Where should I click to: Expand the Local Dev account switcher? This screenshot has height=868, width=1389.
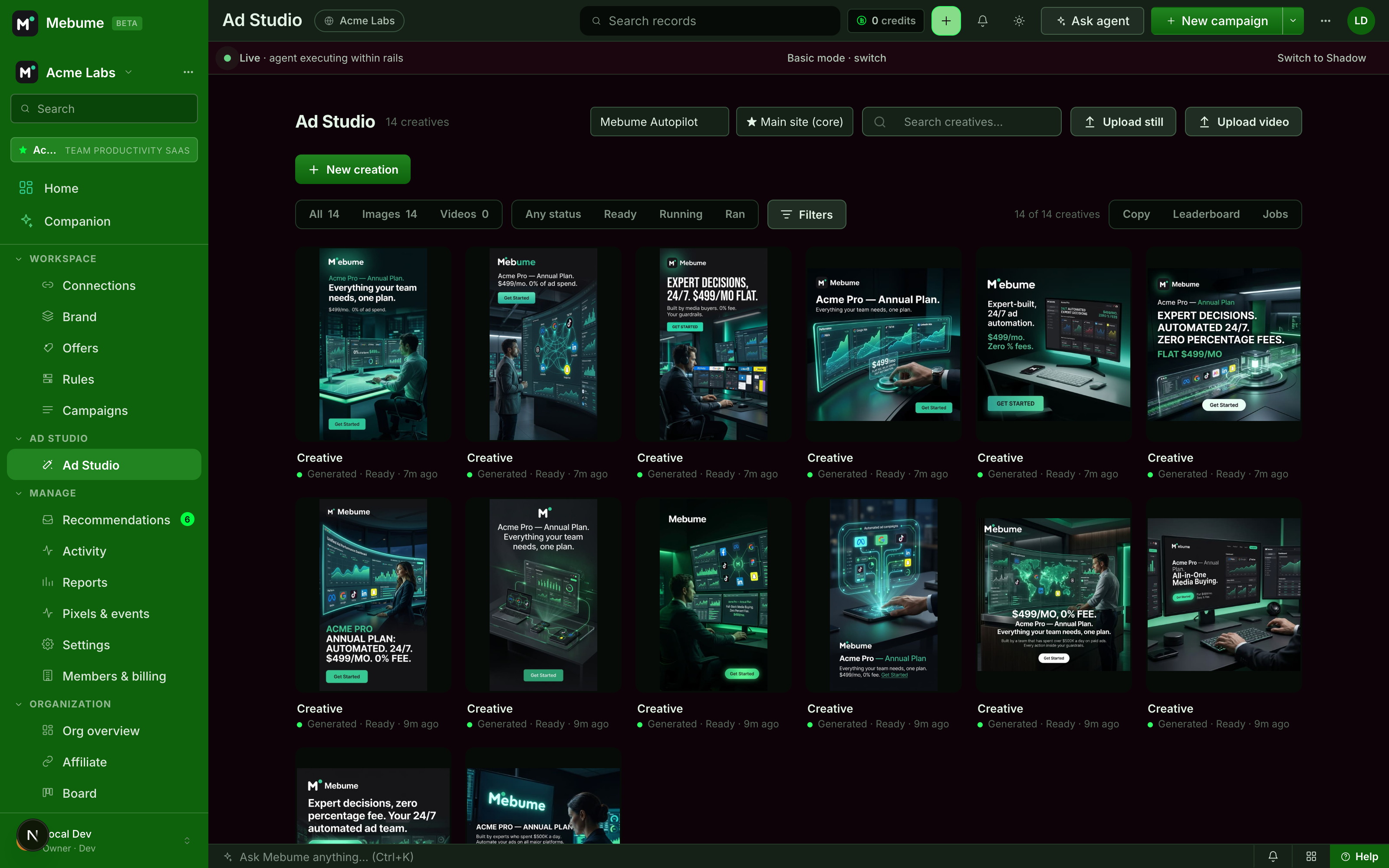187,841
